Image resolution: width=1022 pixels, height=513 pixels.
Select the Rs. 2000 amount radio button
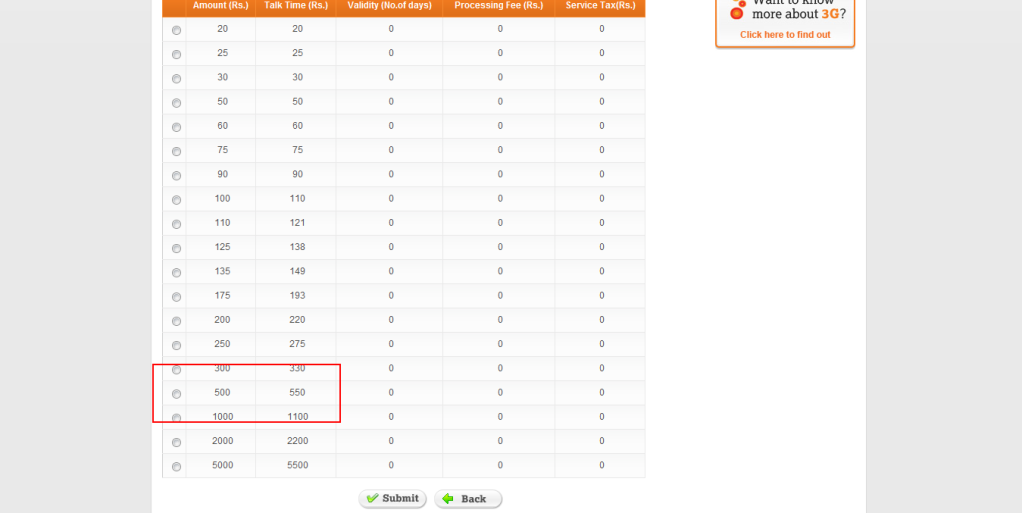coord(177,442)
